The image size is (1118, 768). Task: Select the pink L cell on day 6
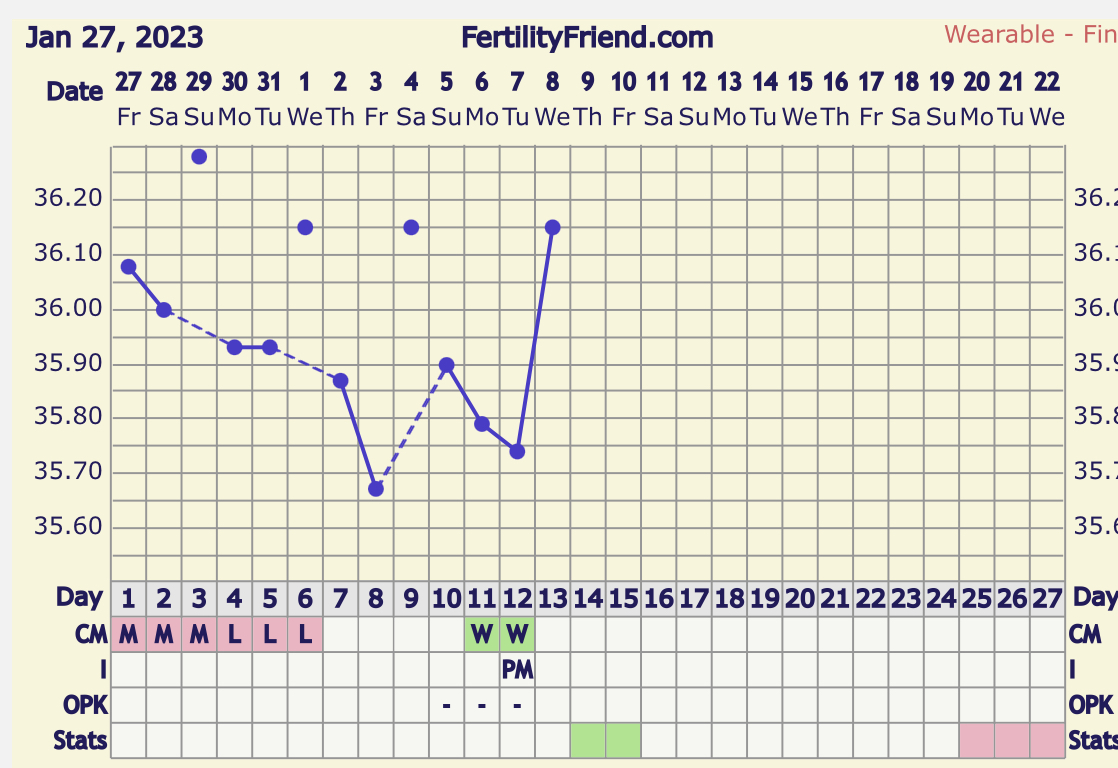click(x=305, y=634)
